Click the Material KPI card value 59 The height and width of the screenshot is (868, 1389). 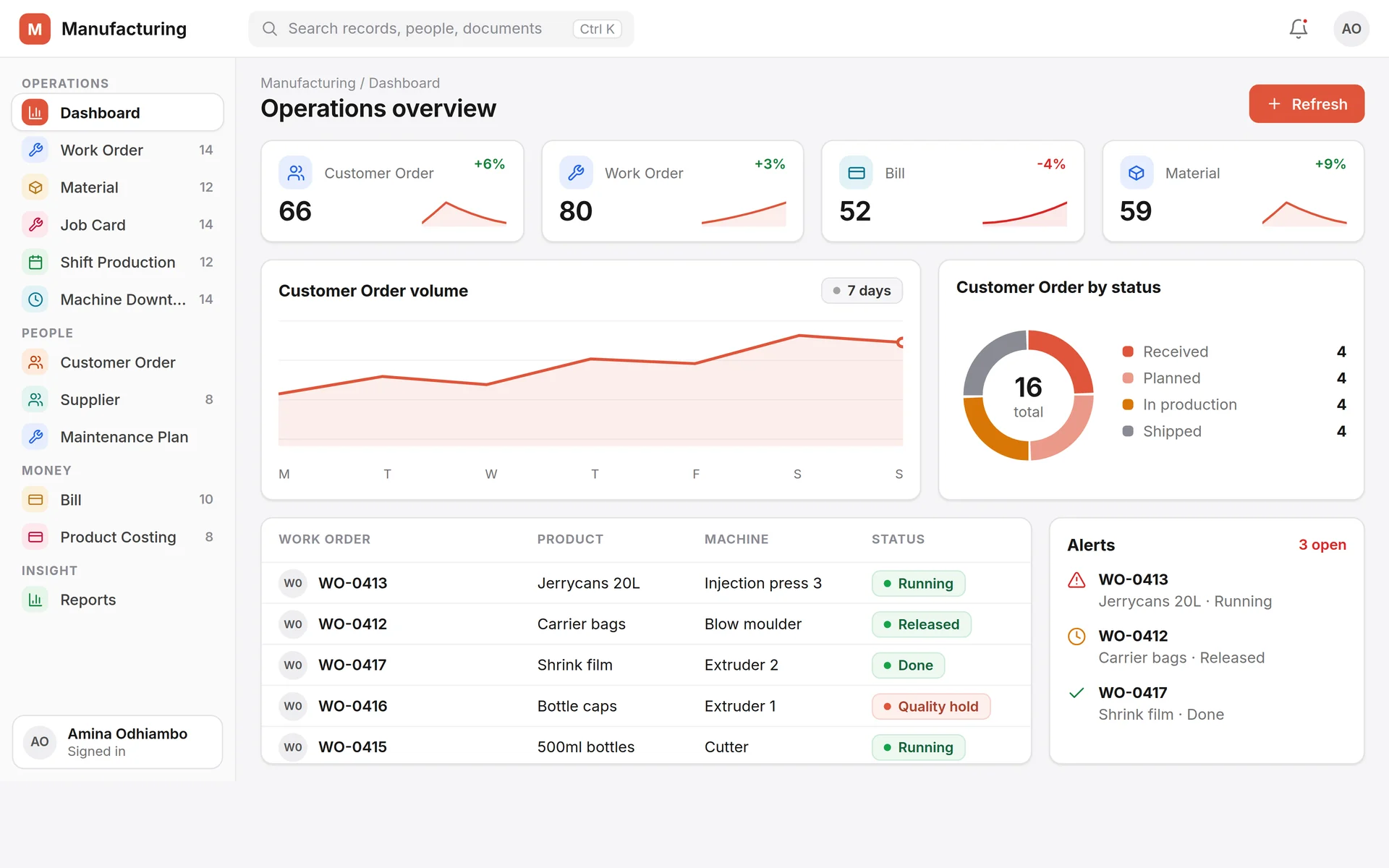click(1136, 211)
